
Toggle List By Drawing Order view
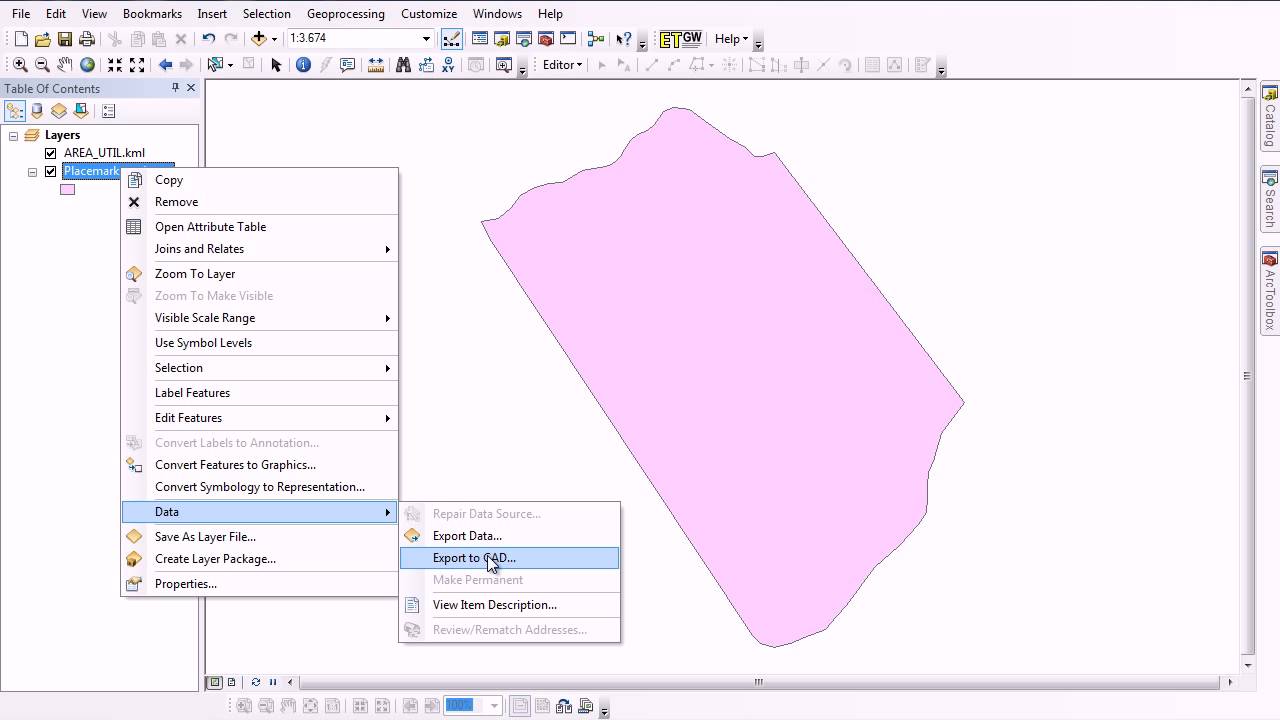click(15, 111)
